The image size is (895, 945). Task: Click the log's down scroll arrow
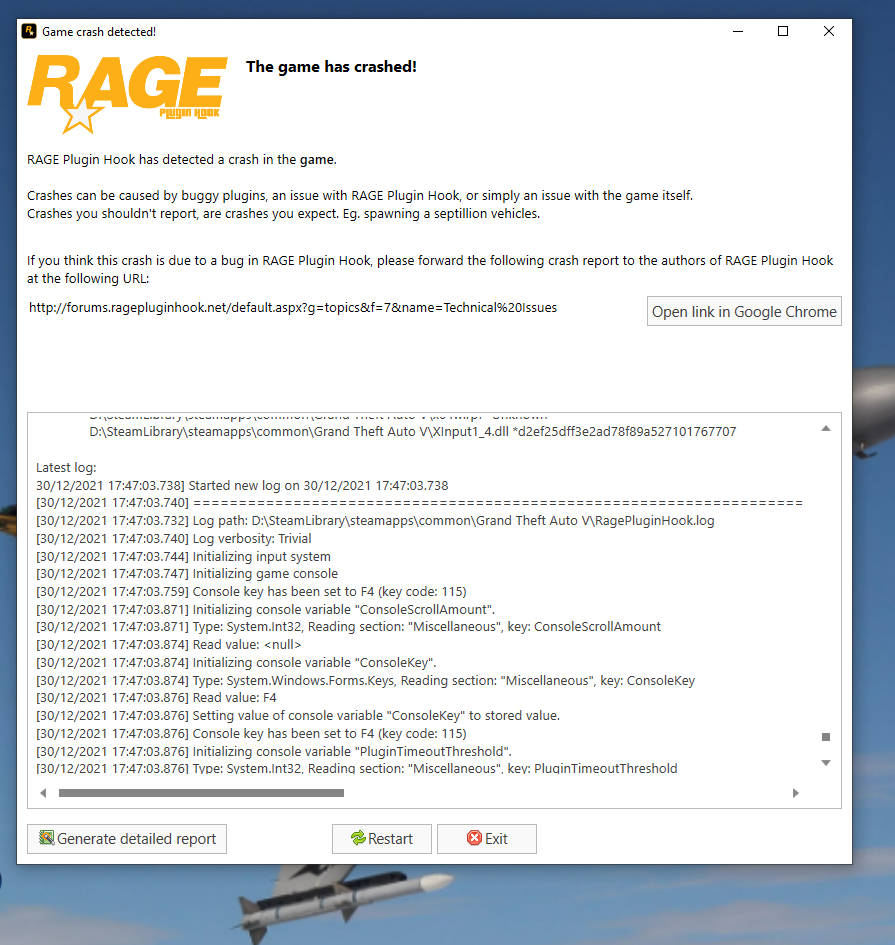coord(826,763)
